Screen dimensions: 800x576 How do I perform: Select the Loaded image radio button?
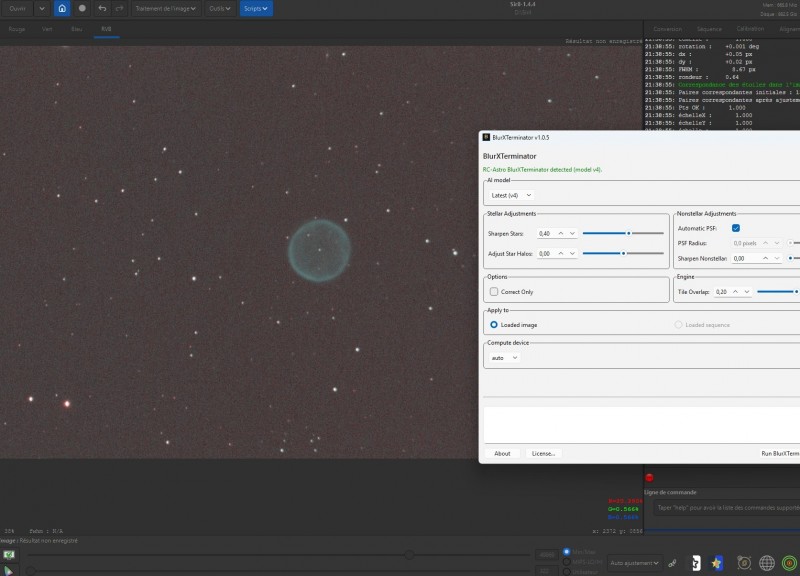[x=494, y=324]
